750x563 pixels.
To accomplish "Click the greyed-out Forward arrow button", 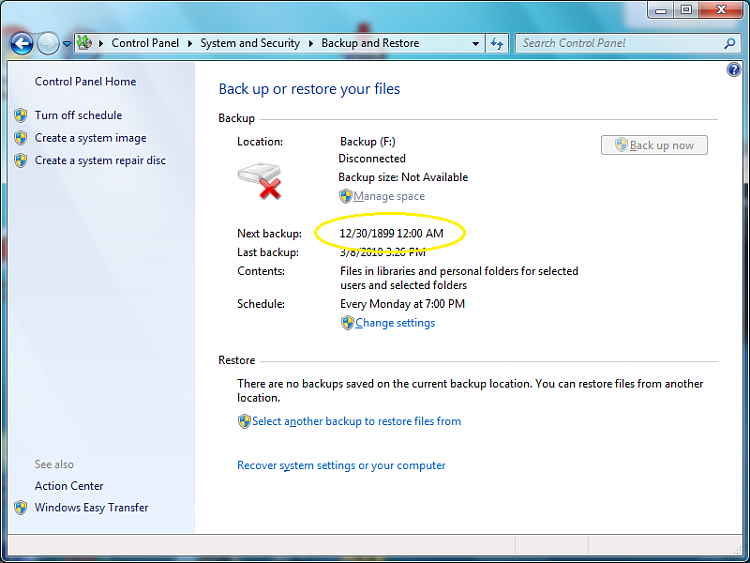I will point(48,44).
